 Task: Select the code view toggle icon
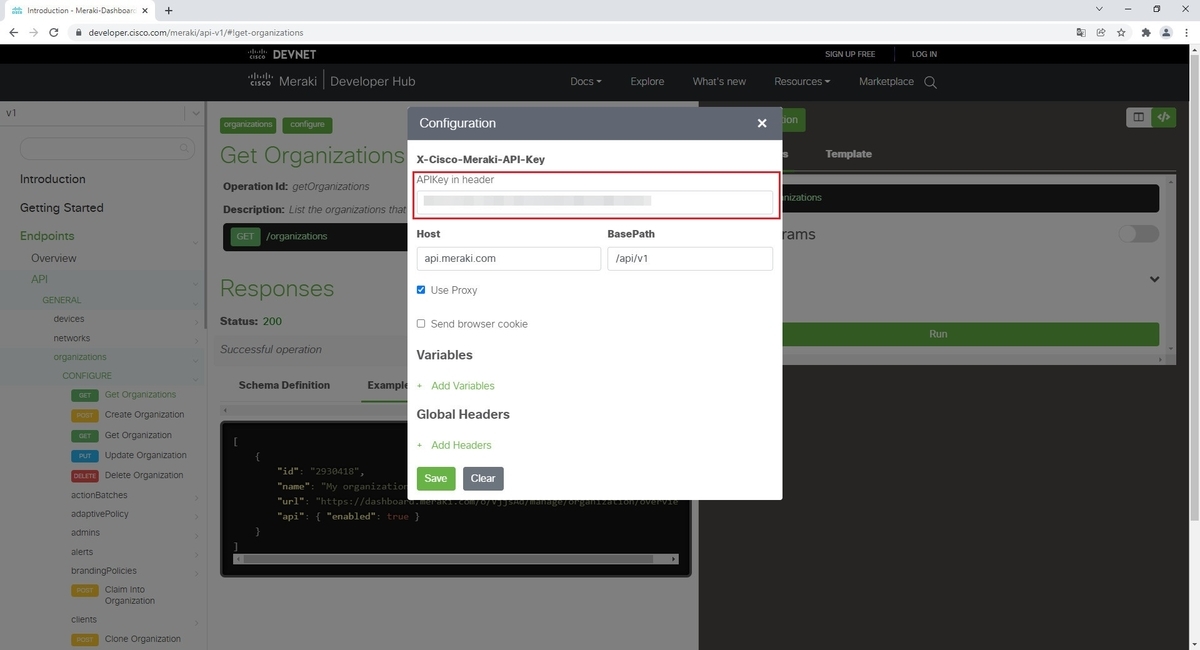[x=1163, y=117]
